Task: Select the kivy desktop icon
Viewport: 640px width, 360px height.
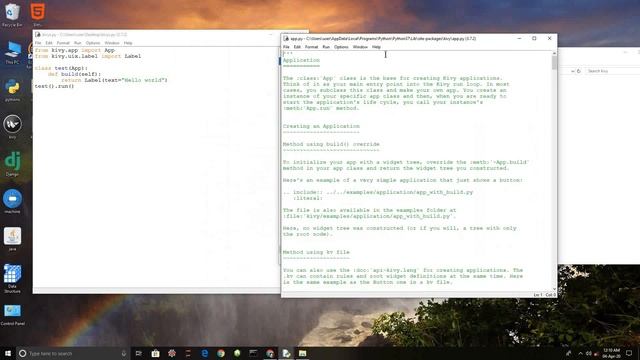Action: [x=12, y=127]
